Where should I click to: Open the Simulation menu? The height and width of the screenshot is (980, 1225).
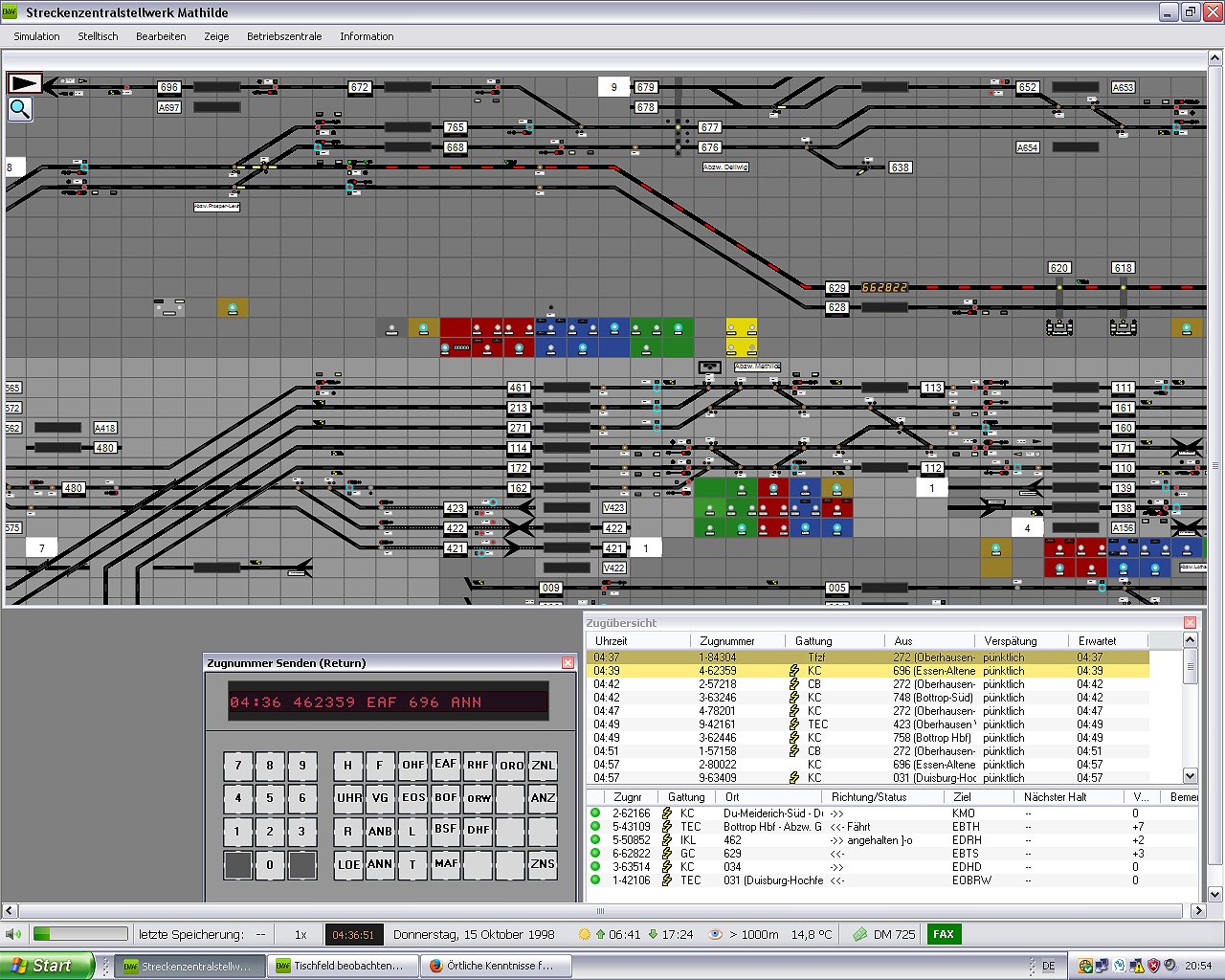[x=36, y=36]
